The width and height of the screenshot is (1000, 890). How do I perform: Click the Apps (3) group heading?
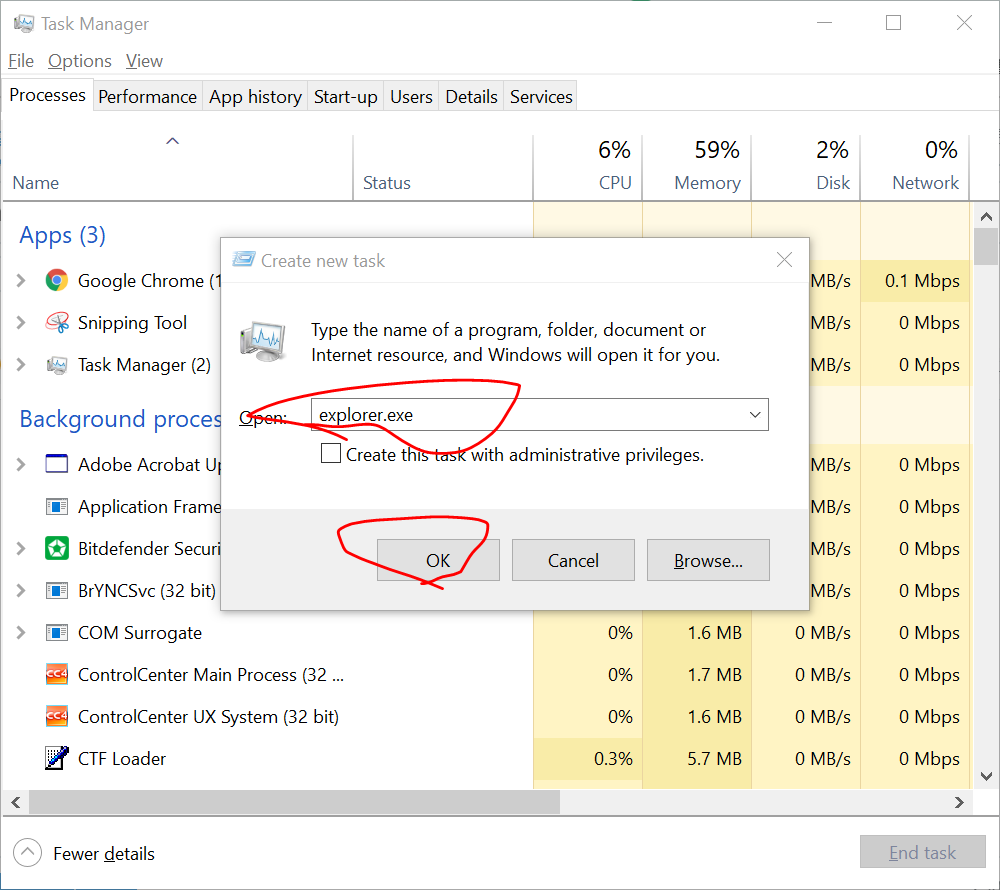(x=62, y=235)
